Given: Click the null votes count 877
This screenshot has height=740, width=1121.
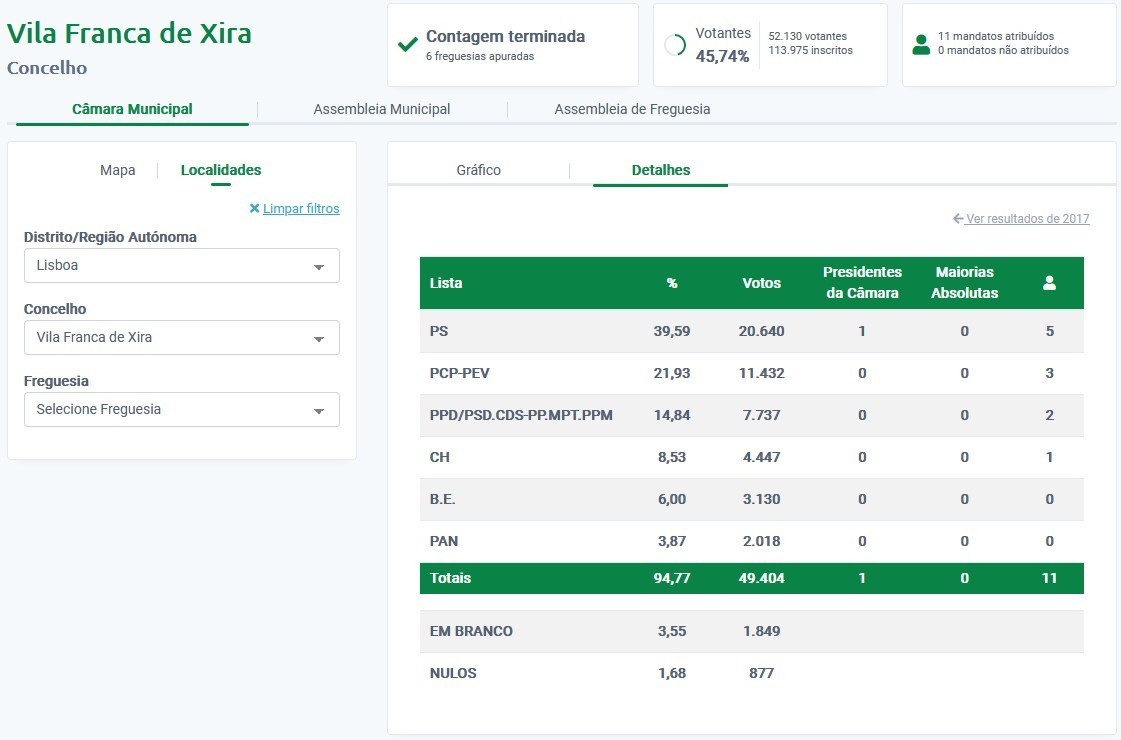Looking at the screenshot, I should click(761, 674).
